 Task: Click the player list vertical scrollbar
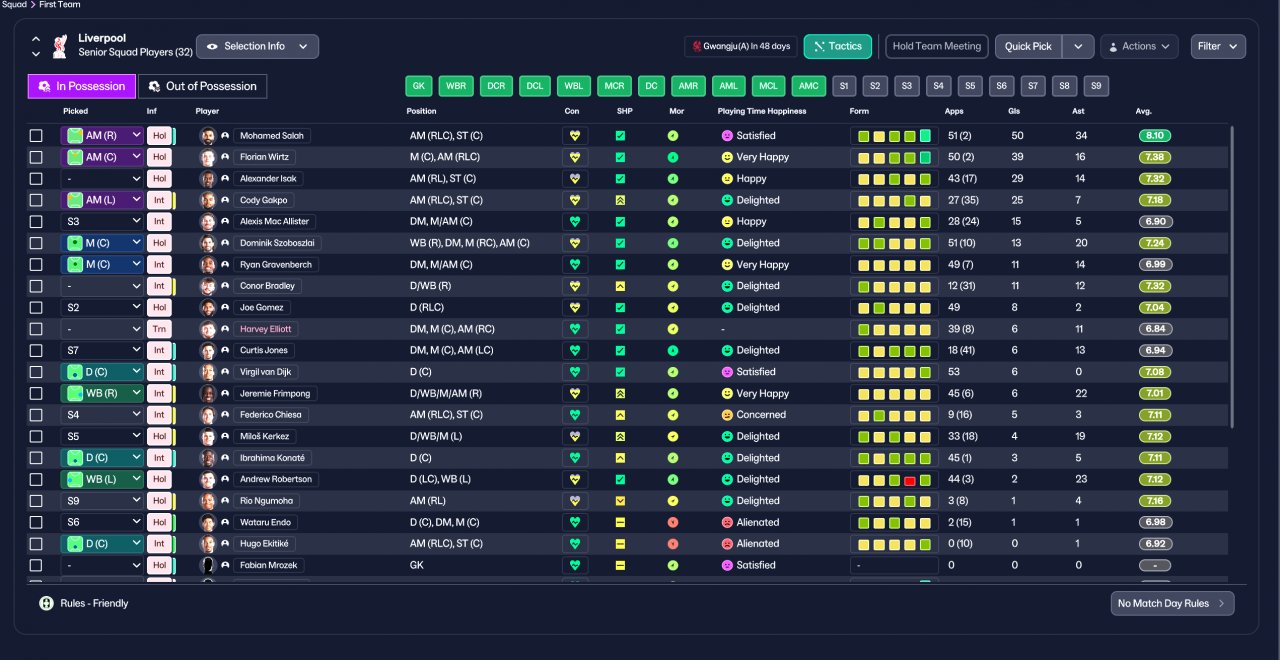coord(1232,277)
